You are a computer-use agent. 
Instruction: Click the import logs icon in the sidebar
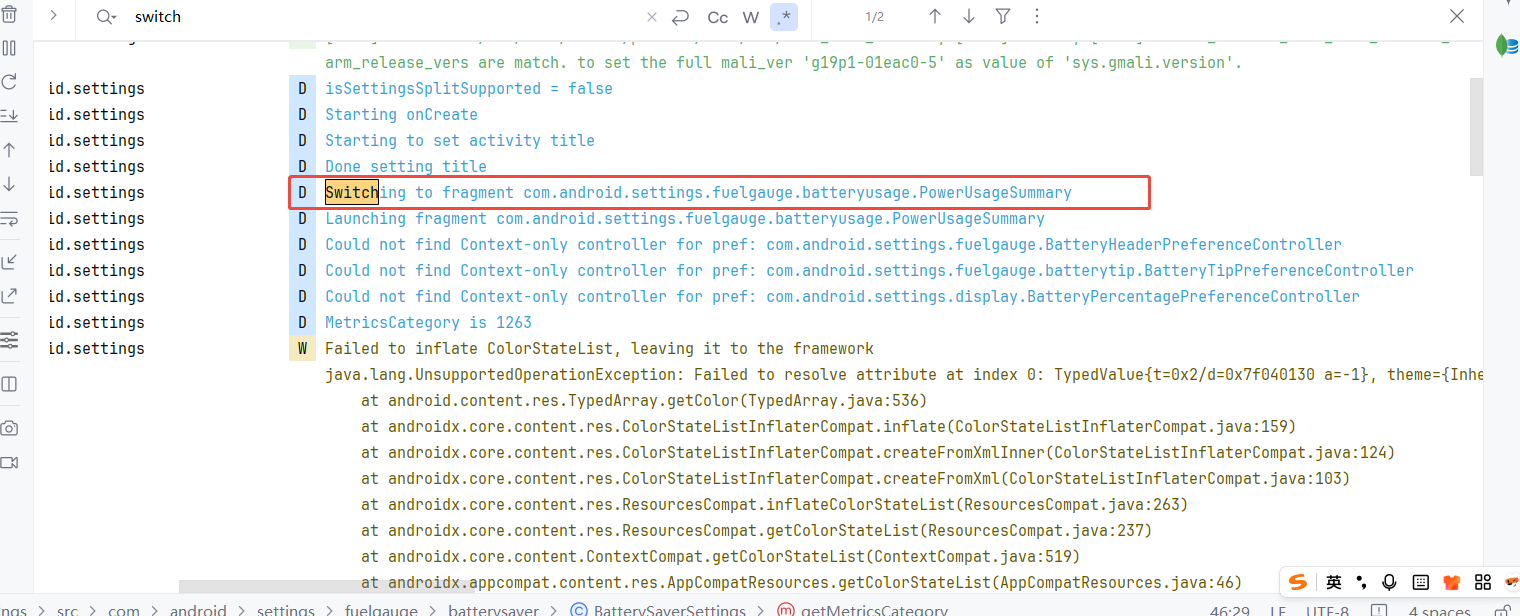tap(9, 262)
